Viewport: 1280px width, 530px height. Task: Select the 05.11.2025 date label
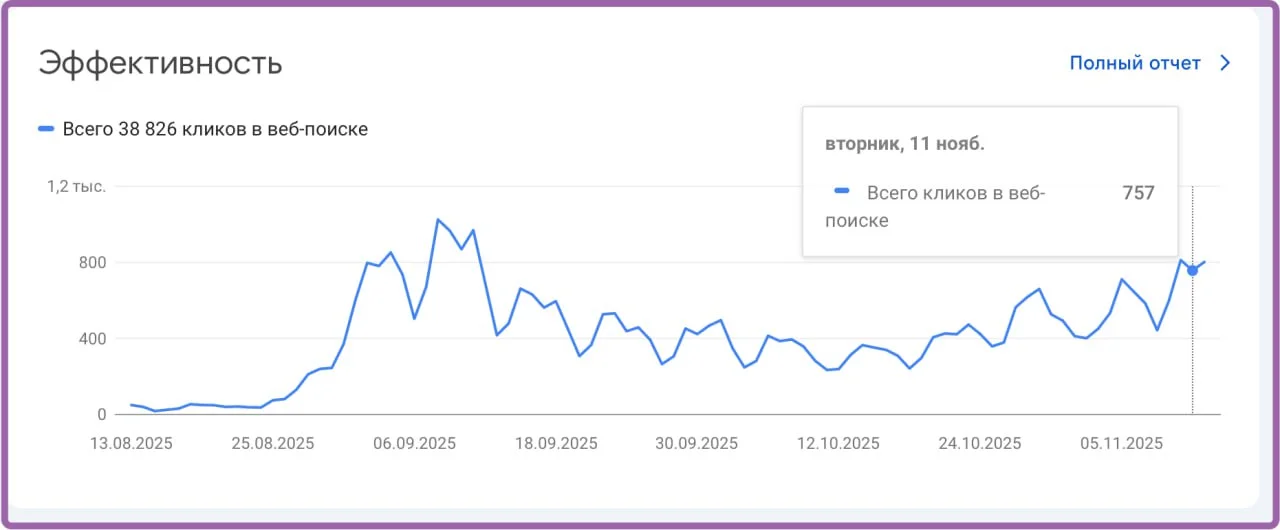pyautogui.click(x=1122, y=443)
